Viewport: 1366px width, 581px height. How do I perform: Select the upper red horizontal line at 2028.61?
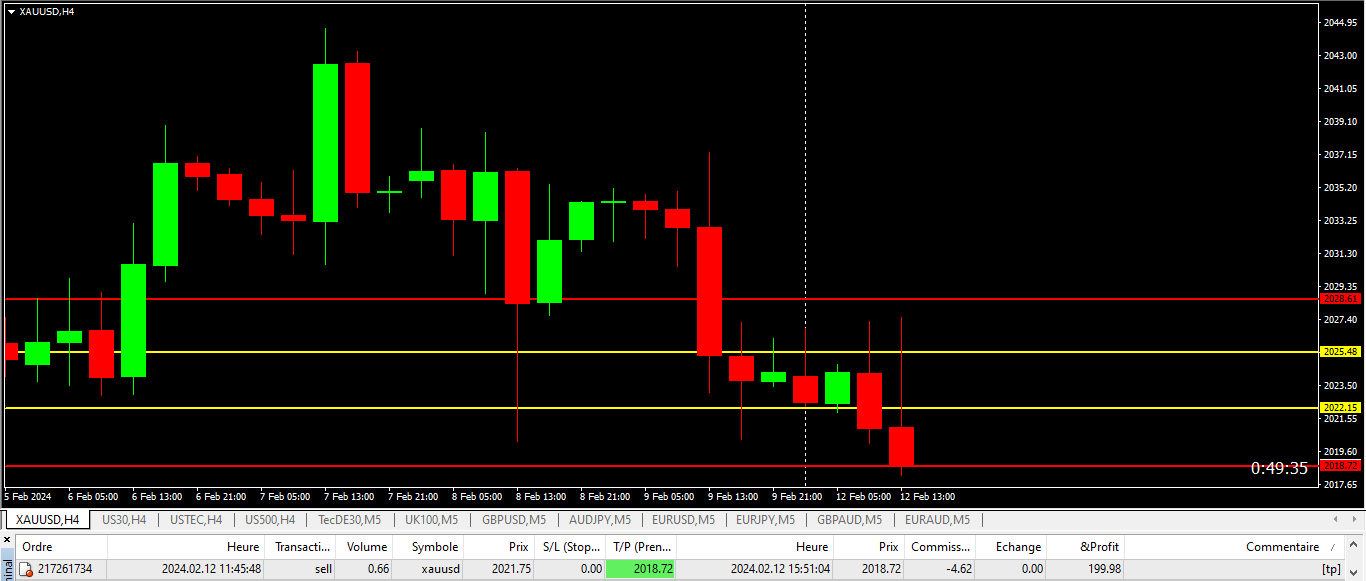pos(660,299)
